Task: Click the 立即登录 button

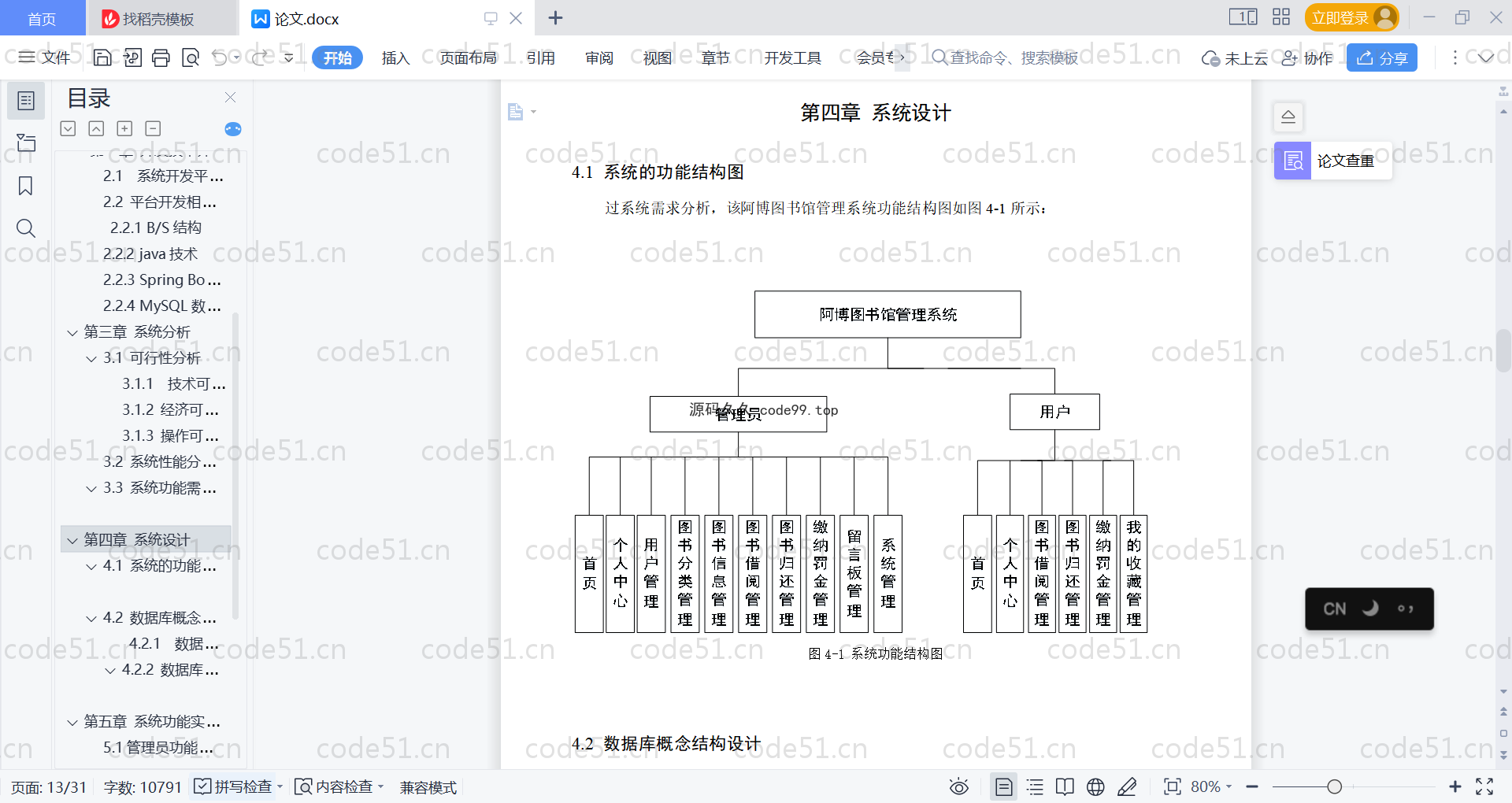Action: [x=1352, y=17]
